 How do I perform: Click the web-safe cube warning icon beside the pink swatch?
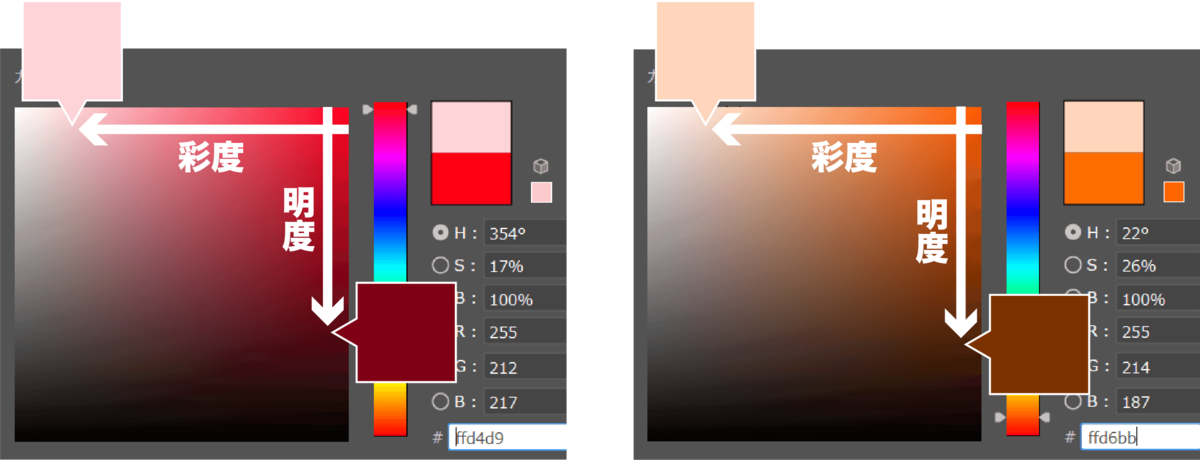point(541,166)
